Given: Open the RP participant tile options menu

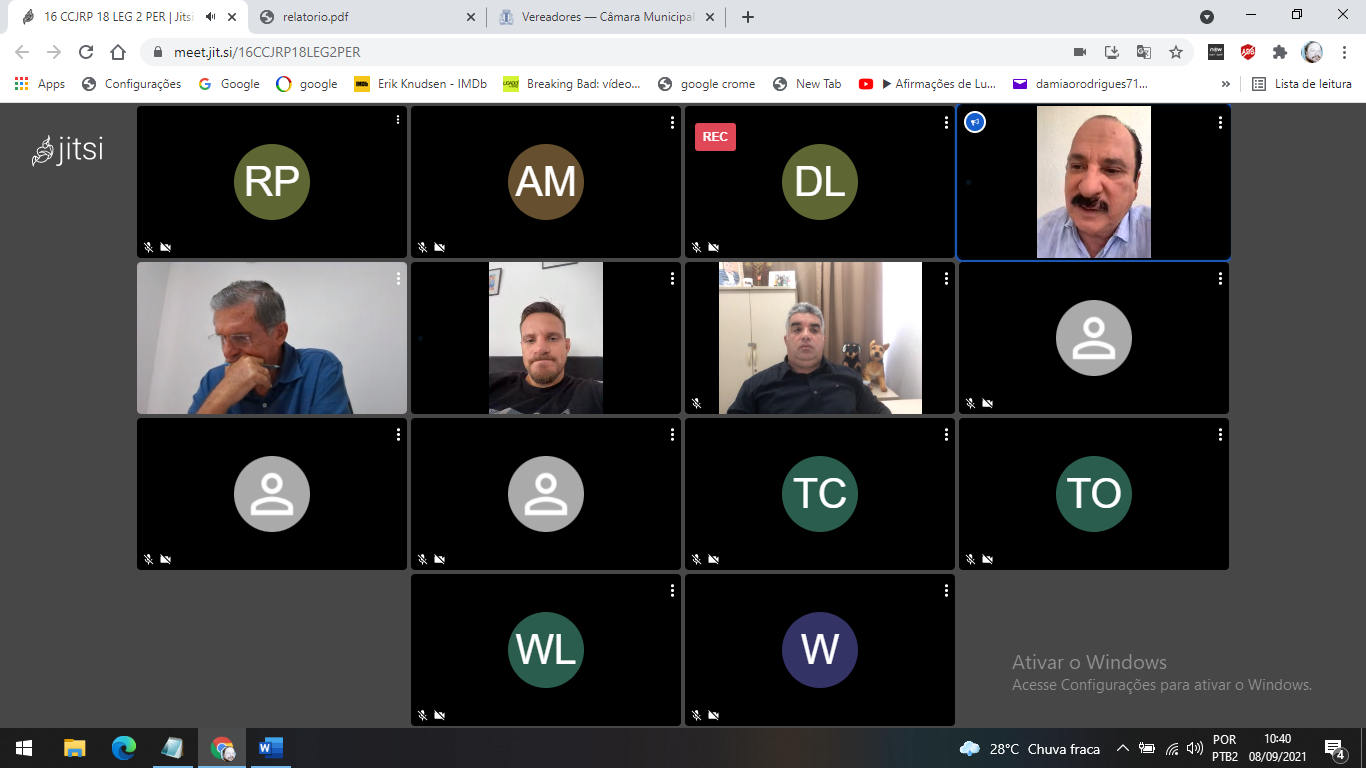Looking at the screenshot, I should point(398,121).
